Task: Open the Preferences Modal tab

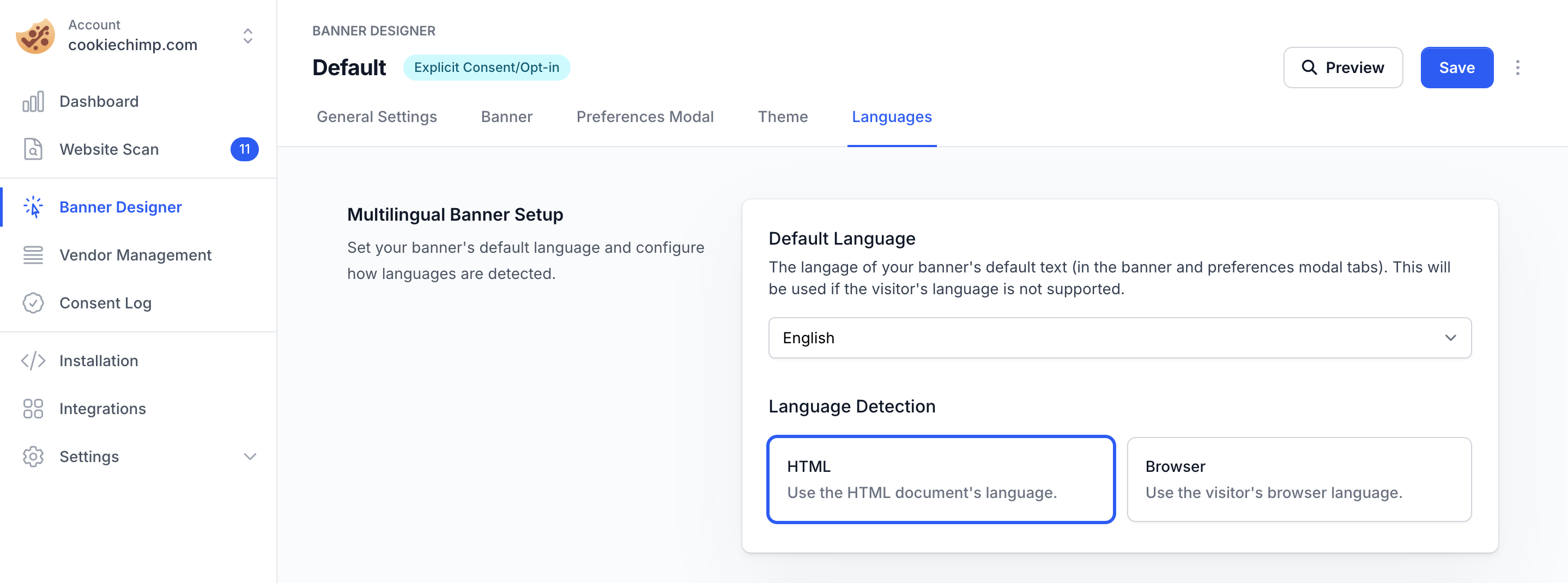Action: 645,117
